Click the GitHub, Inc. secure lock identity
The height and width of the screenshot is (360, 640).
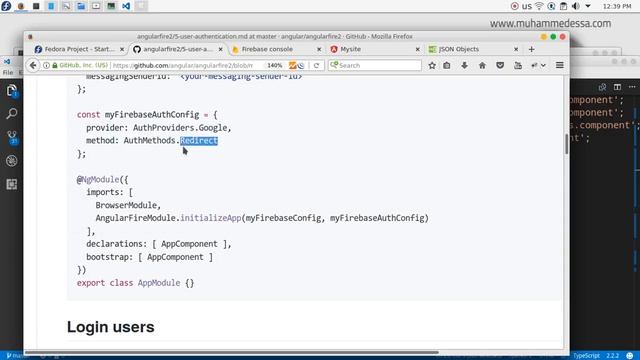(80, 65)
